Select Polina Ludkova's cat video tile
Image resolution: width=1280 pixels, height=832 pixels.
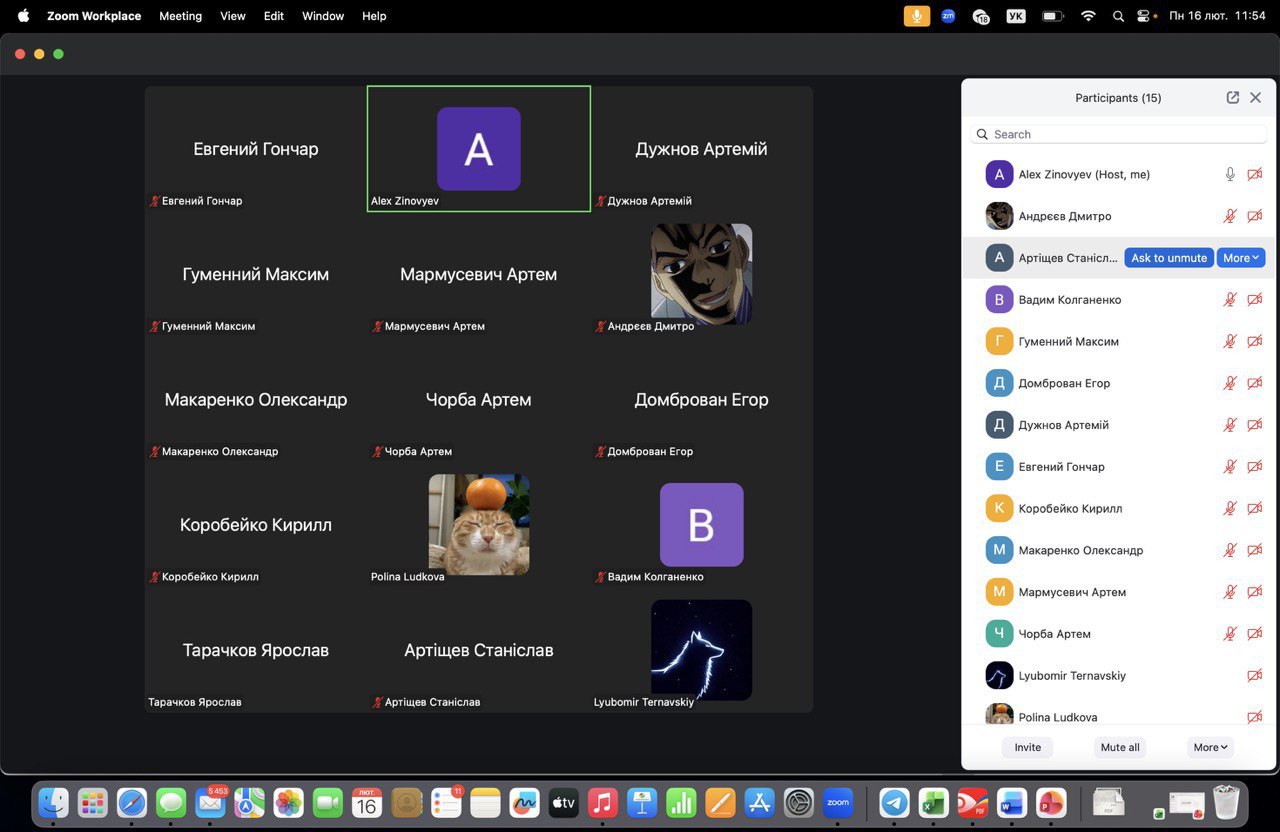479,524
